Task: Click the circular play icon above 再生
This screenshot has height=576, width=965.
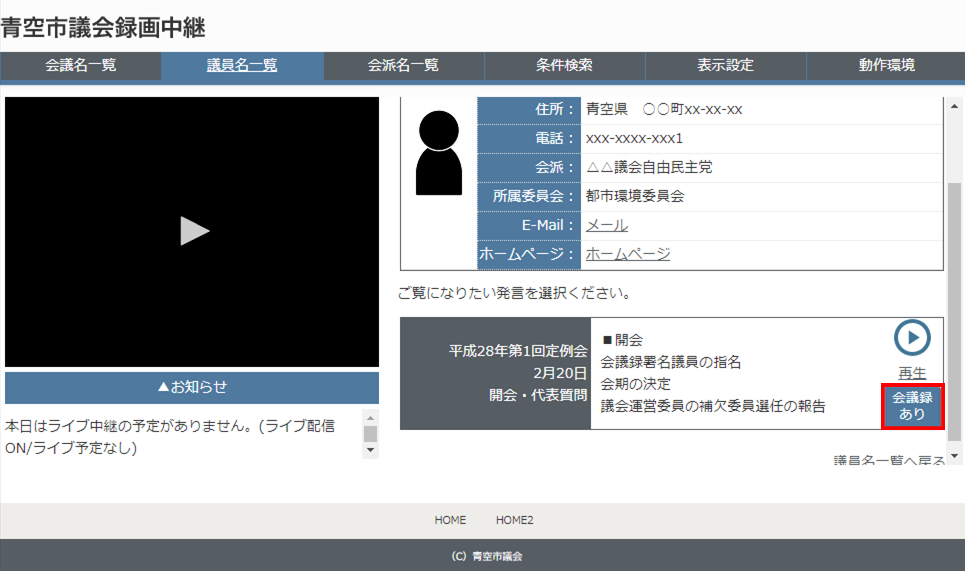Action: (x=911, y=339)
